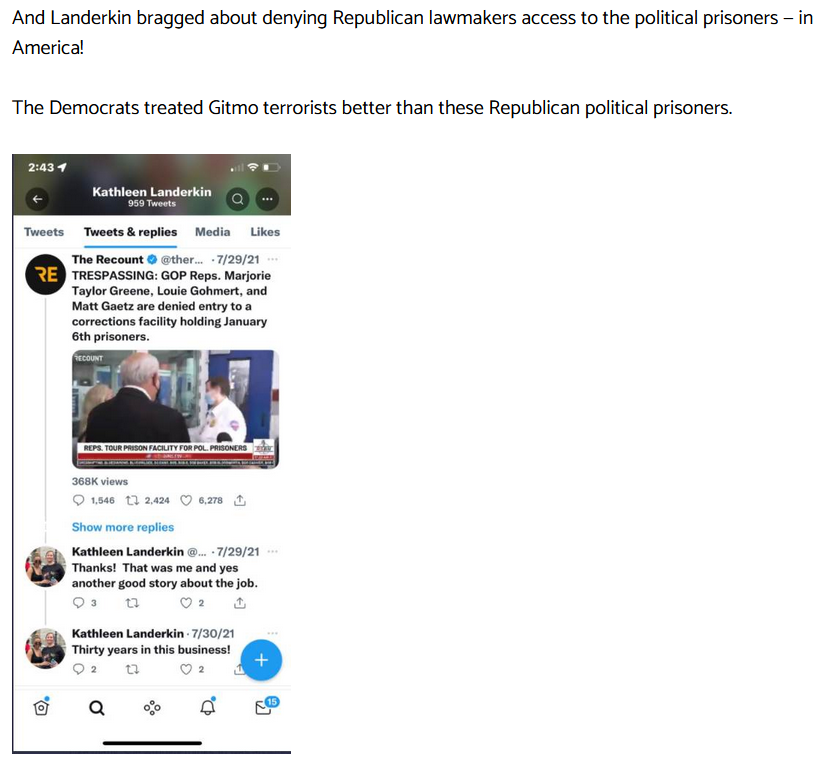Open more options on 'Thanks! That was me' tweet
Viewport: 829px width, 767px height.
(x=273, y=551)
